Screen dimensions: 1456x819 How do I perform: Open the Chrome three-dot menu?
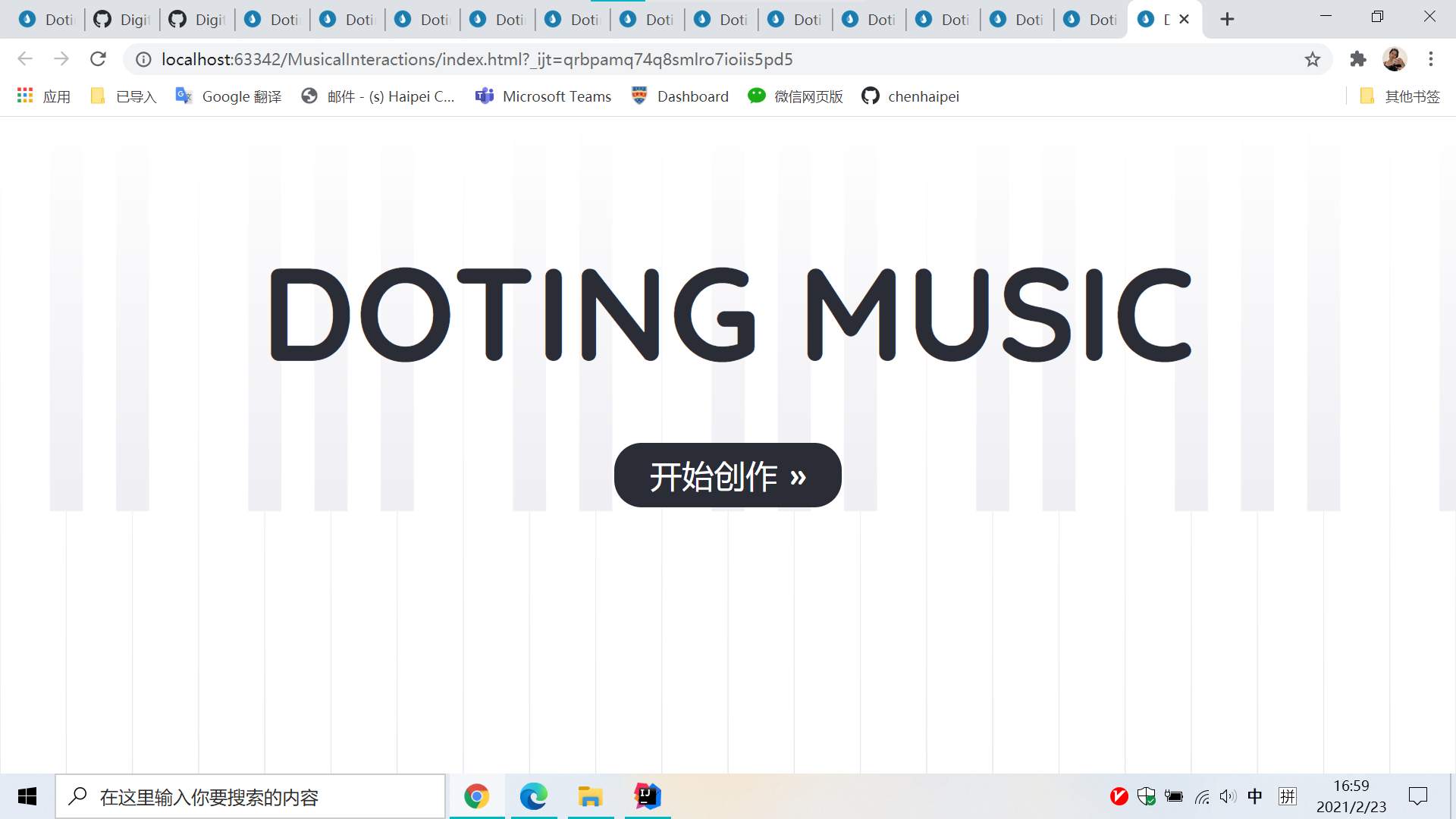pyautogui.click(x=1431, y=59)
